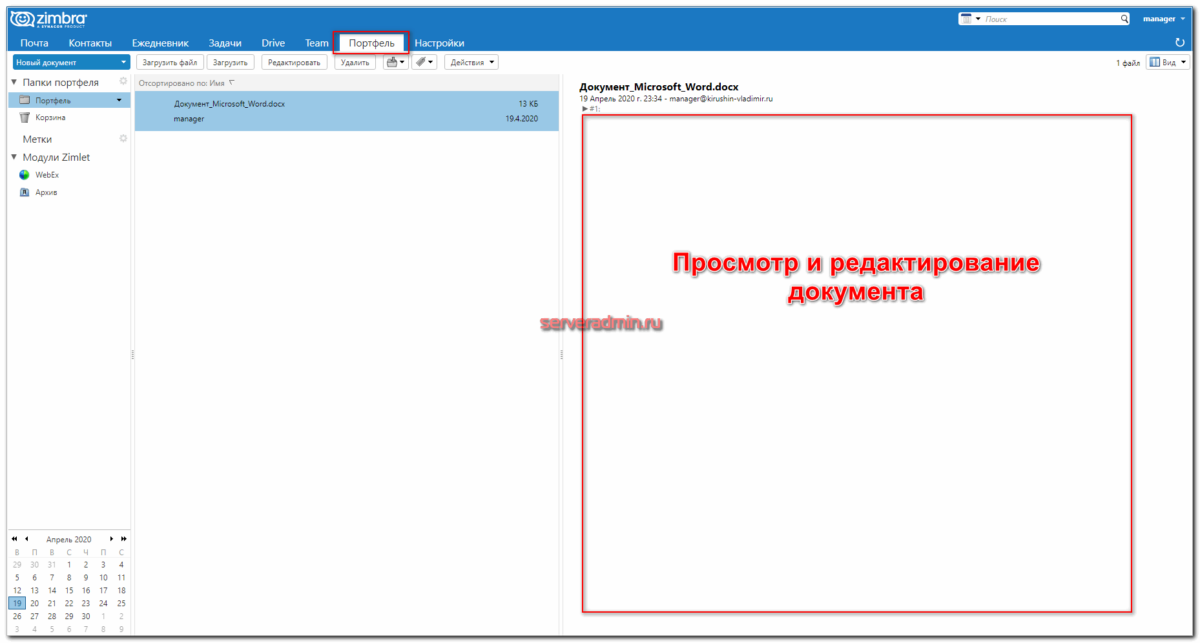Click the Редактировать button
The image size is (1200, 643).
coord(294,62)
